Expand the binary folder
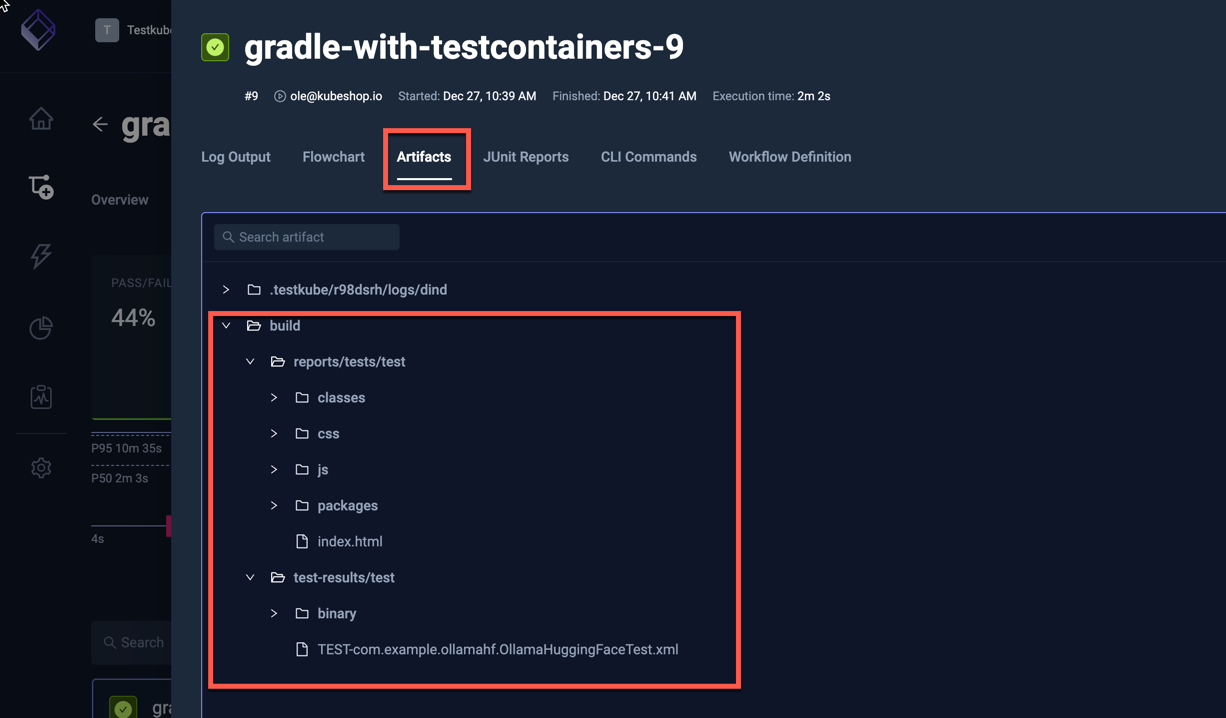 pos(274,613)
